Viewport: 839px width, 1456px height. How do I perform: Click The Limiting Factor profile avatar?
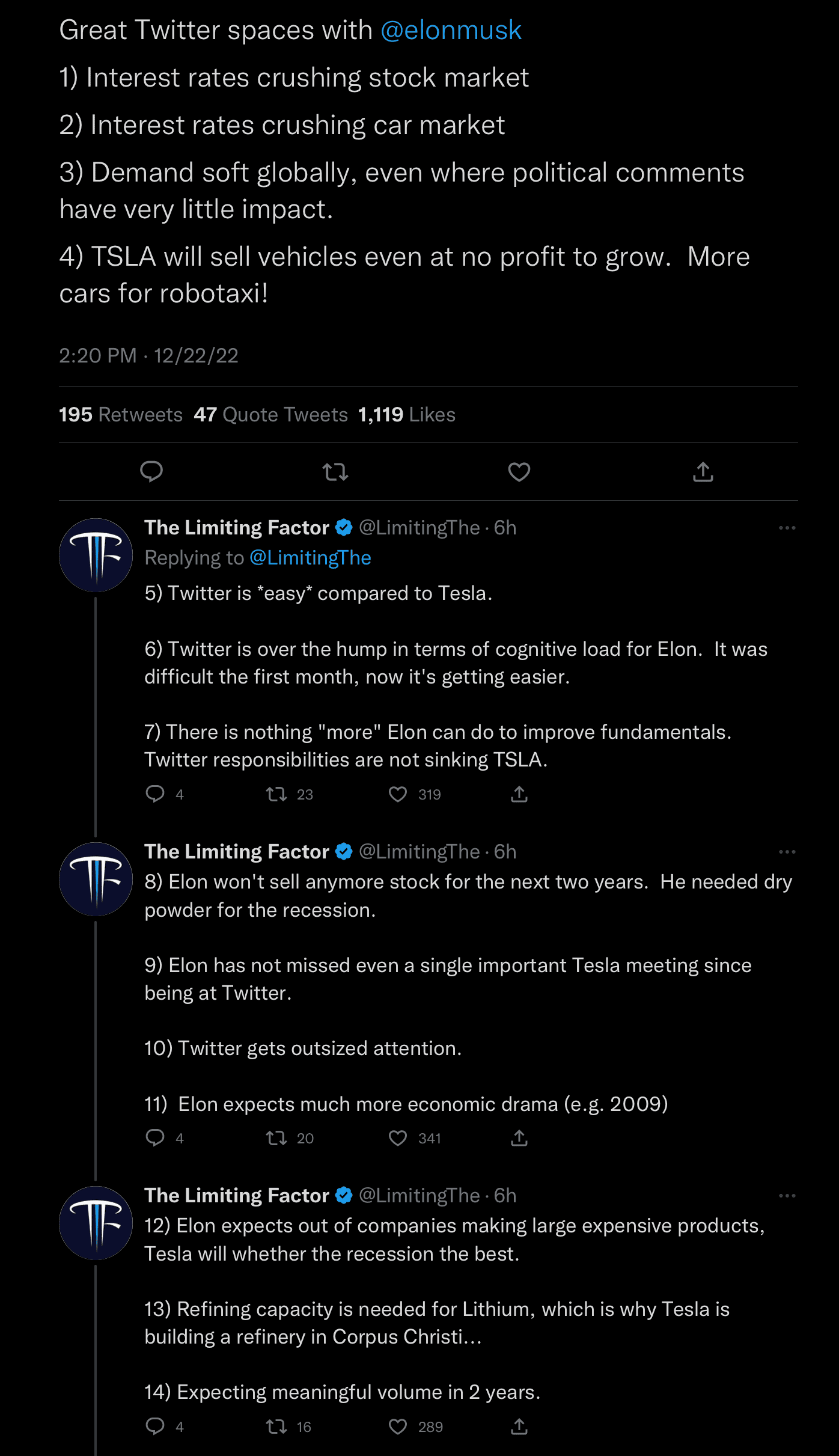point(95,554)
